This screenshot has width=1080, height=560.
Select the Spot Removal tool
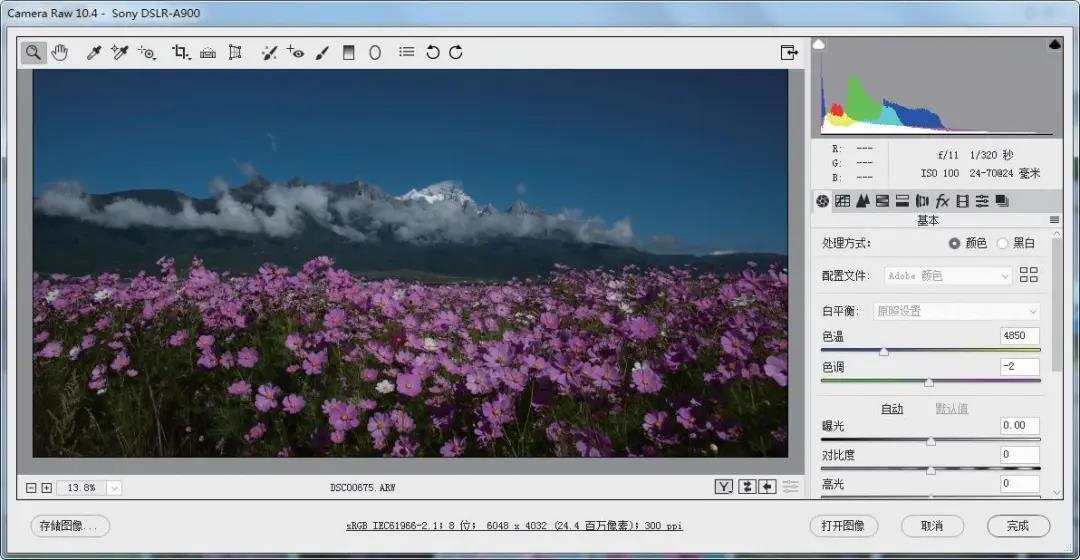(x=269, y=52)
